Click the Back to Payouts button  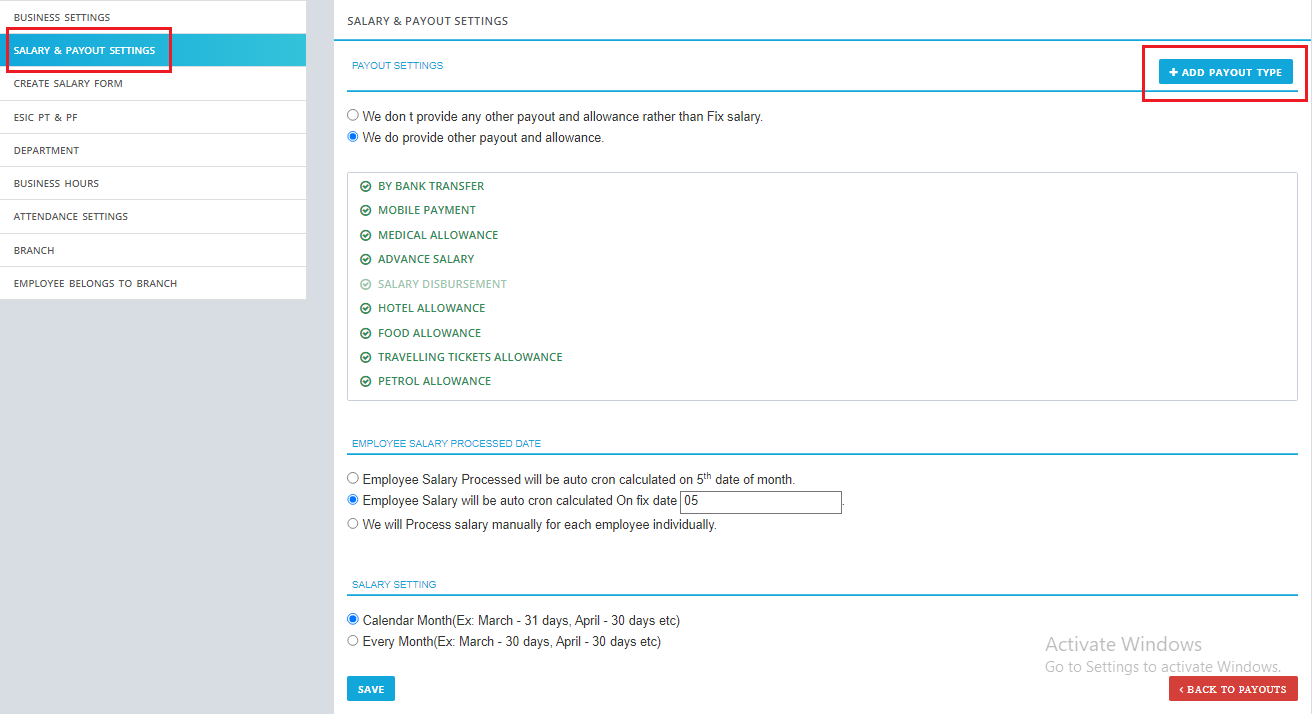coord(1233,689)
